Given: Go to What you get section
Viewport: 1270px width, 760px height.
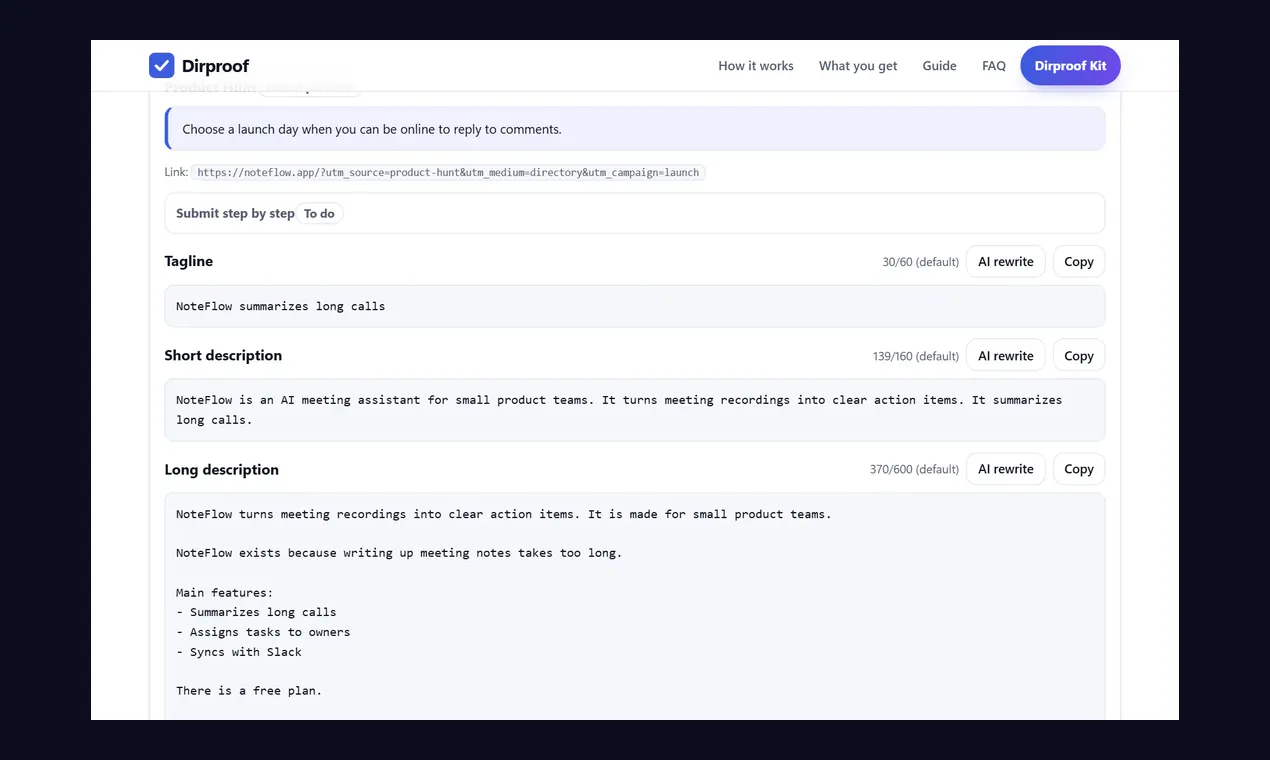Looking at the screenshot, I should coord(858,66).
